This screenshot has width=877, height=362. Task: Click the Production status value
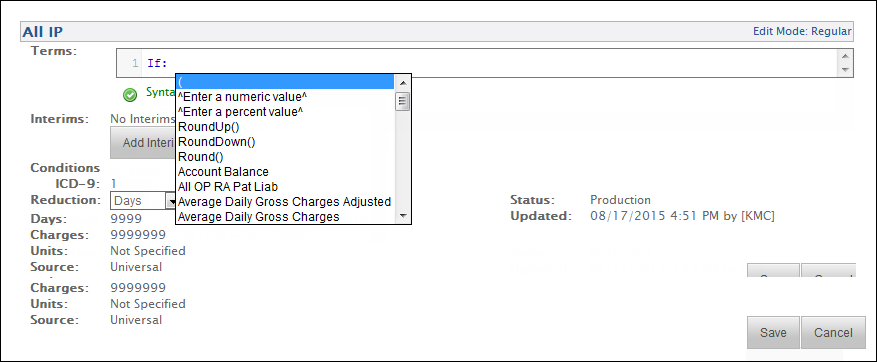pos(620,200)
